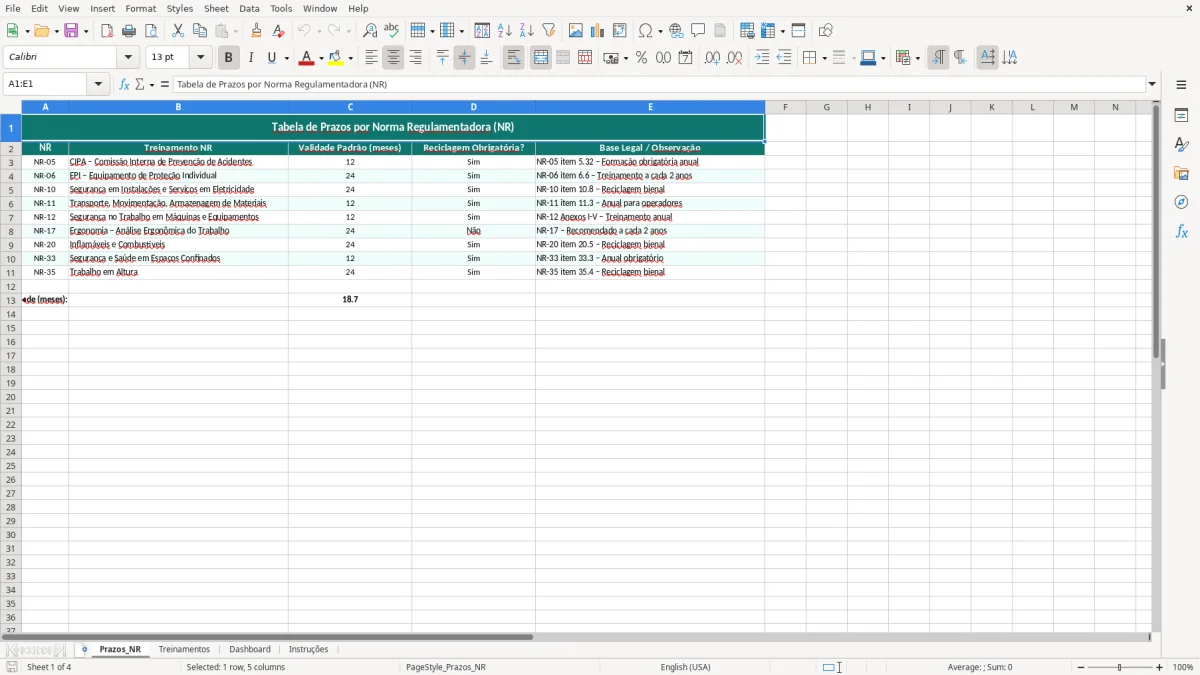
Task: Click in the formula input line
Action: click(x=659, y=84)
